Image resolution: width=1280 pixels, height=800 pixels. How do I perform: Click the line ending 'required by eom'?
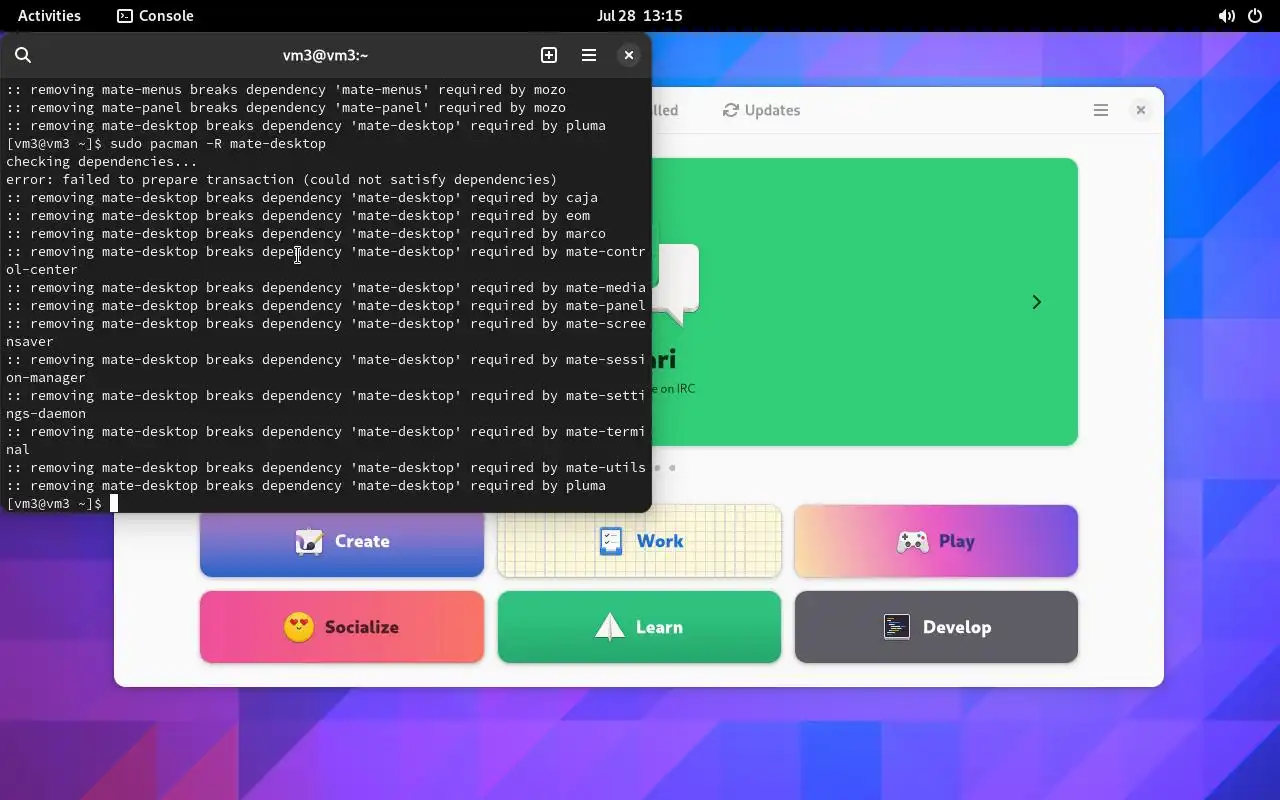click(x=298, y=215)
